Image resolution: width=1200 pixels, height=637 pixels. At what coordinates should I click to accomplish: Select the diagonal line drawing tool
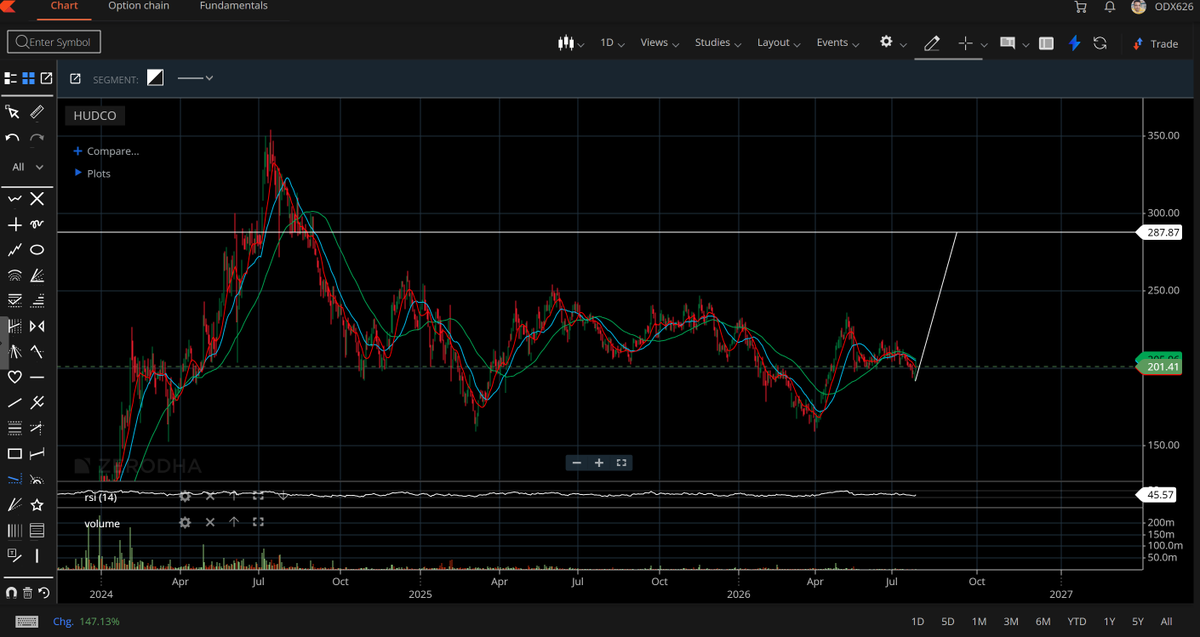14,403
